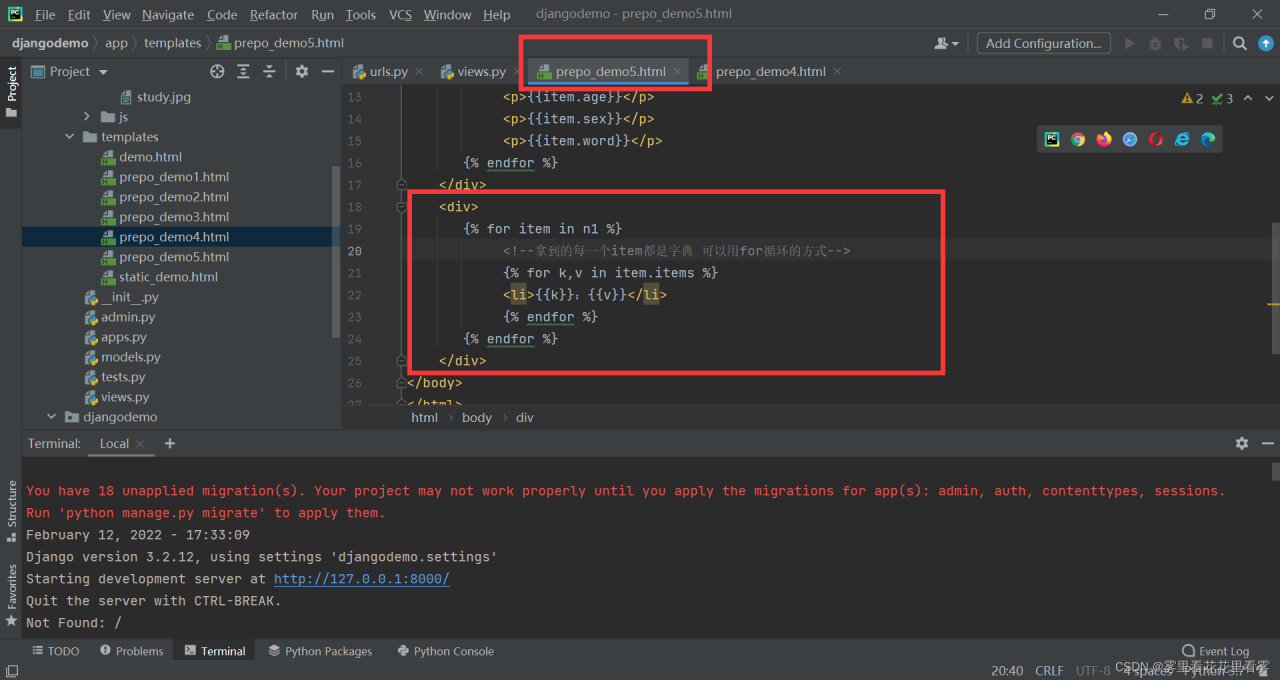Viewport: 1280px width, 680px height.
Task: Toggle the Favorites tool window
Action: [x=12, y=593]
